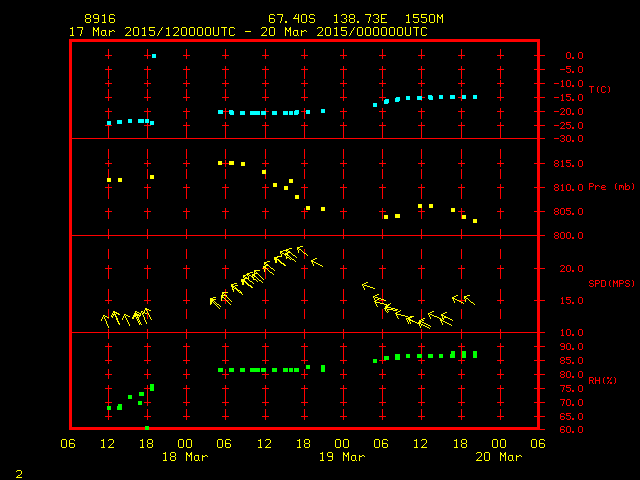
Task: Select the 18 Mar date label
Action: point(185,457)
